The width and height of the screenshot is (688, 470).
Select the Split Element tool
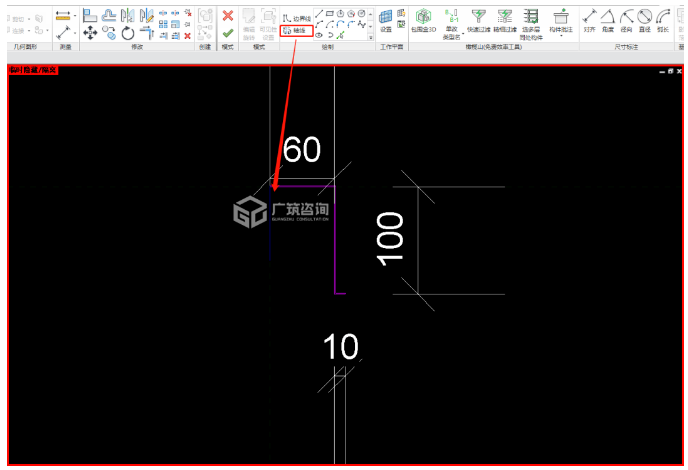click(x=163, y=13)
